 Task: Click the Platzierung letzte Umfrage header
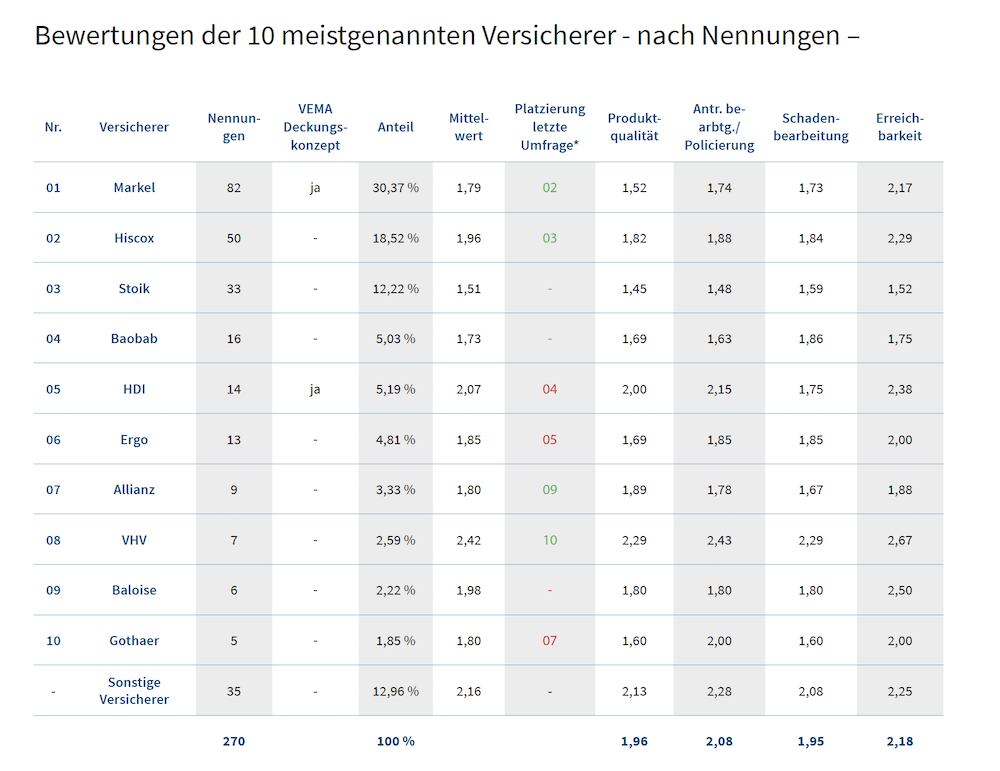pyautogui.click(x=549, y=127)
